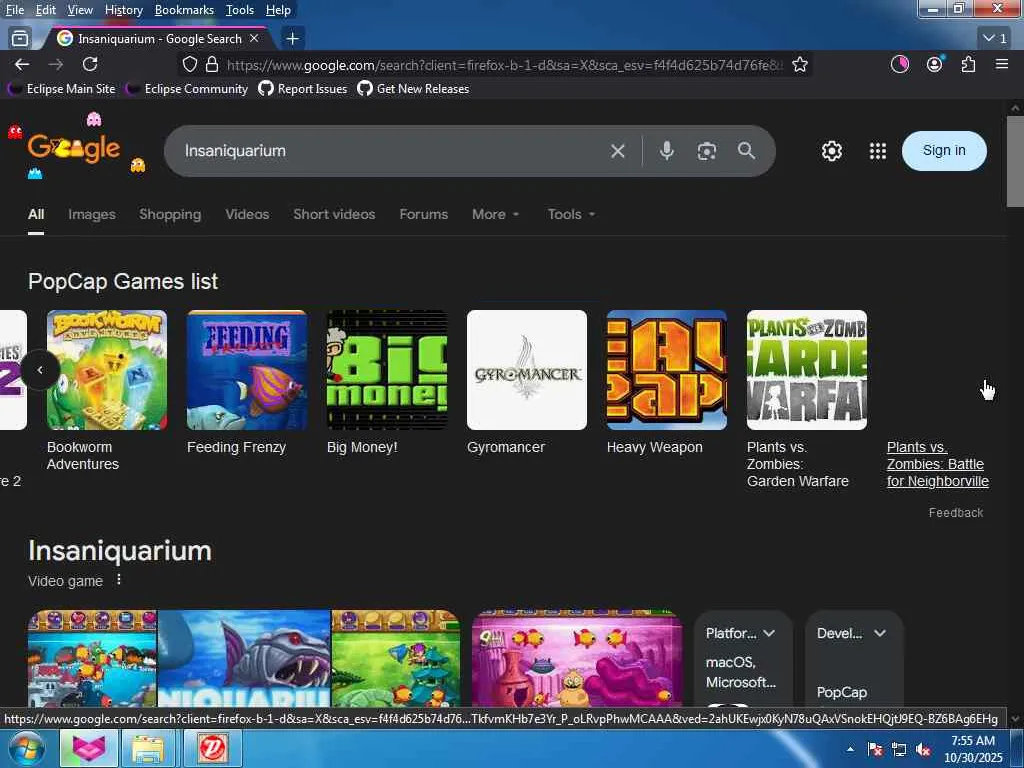Submit search with magnifier icon
Screen dimensions: 1024x768
(x=746, y=151)
